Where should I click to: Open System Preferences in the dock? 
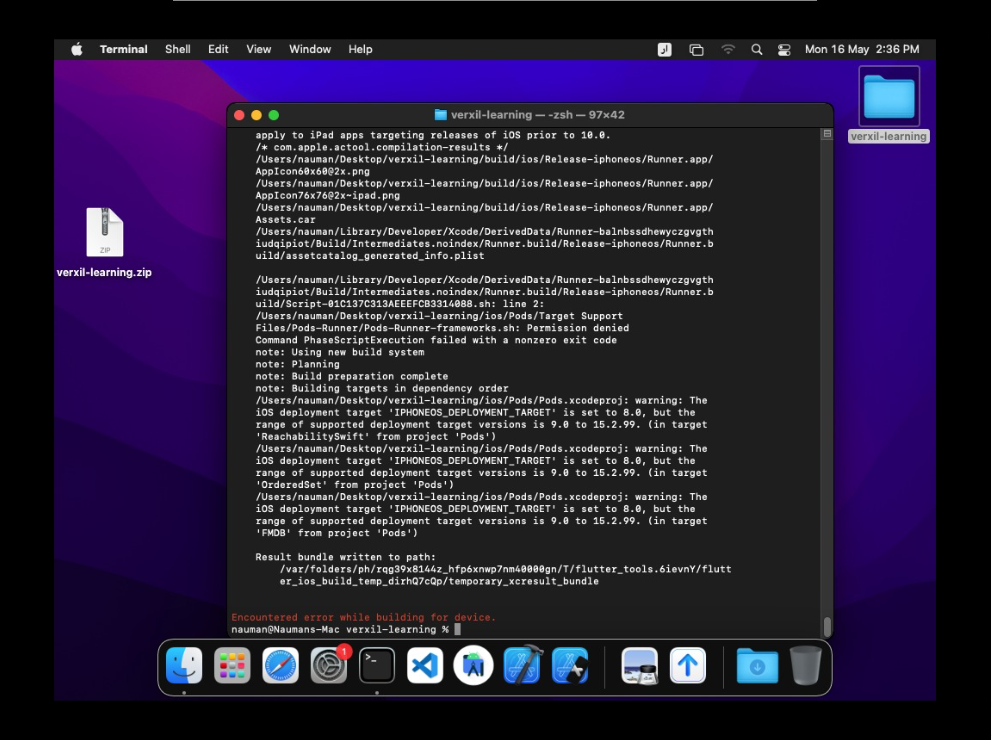(328, 666)
